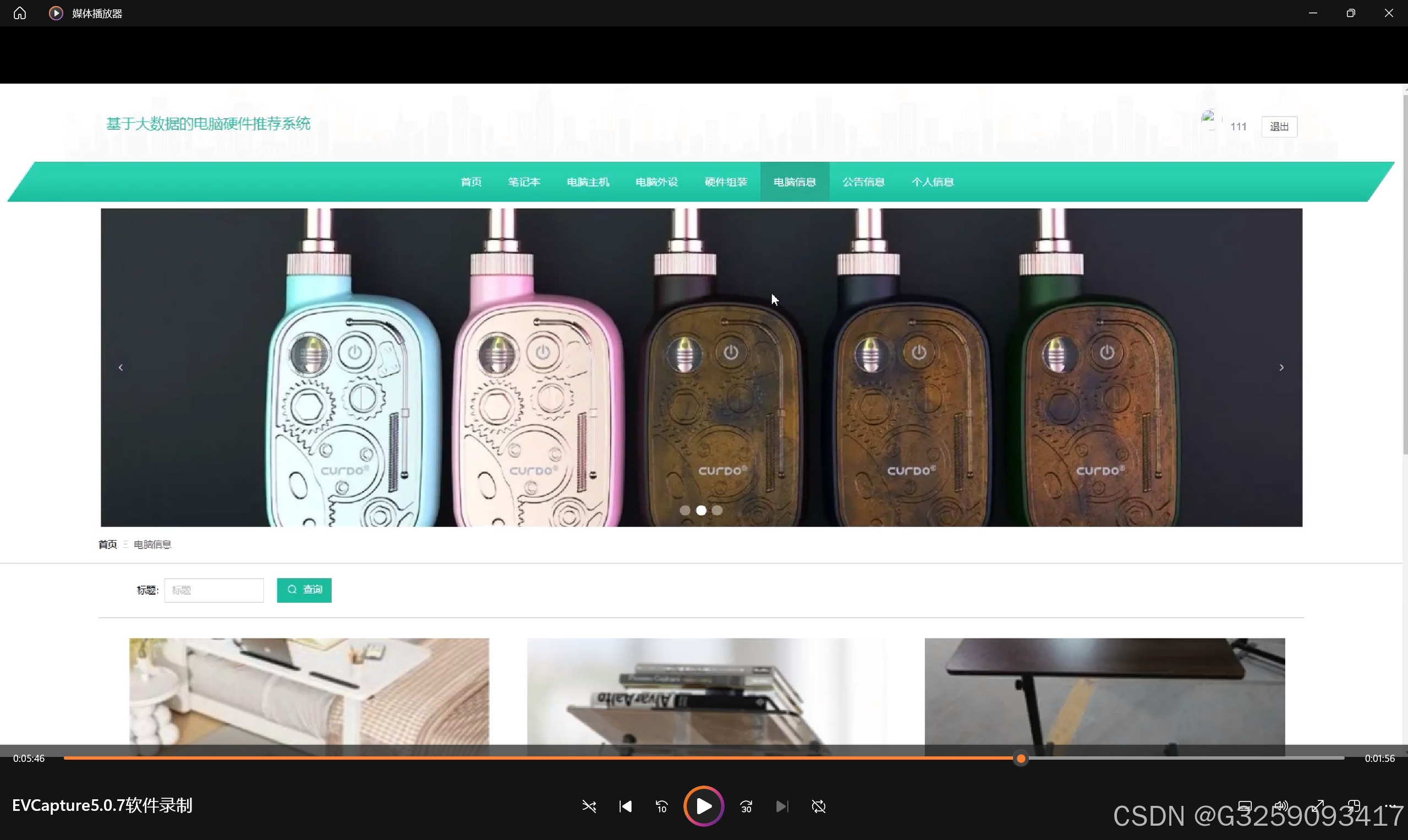
Task: Click the seek bar position handle
Action: pos(1021,759)
